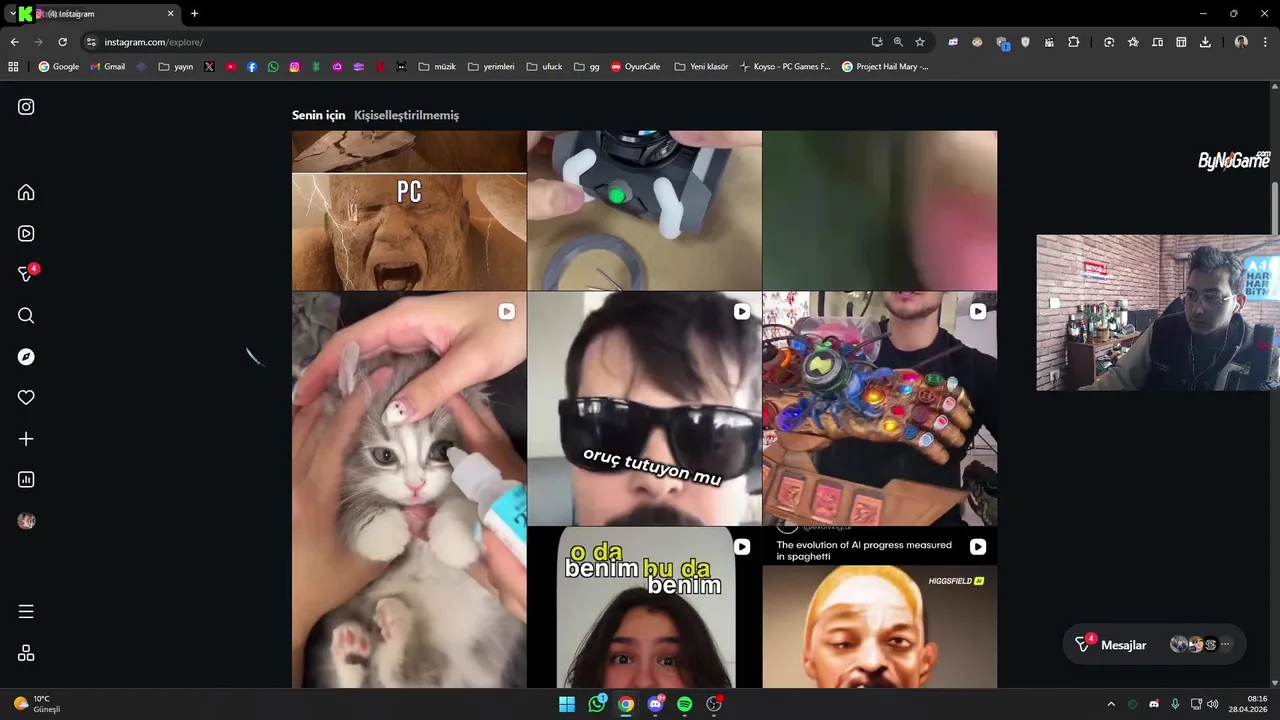
Task: Click the instagram.com/explore address bar
Action: point(480,42)
